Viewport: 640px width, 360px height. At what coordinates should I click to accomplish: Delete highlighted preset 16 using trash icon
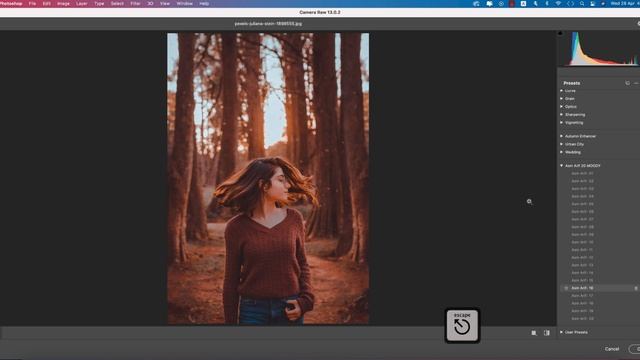point(636,288)
